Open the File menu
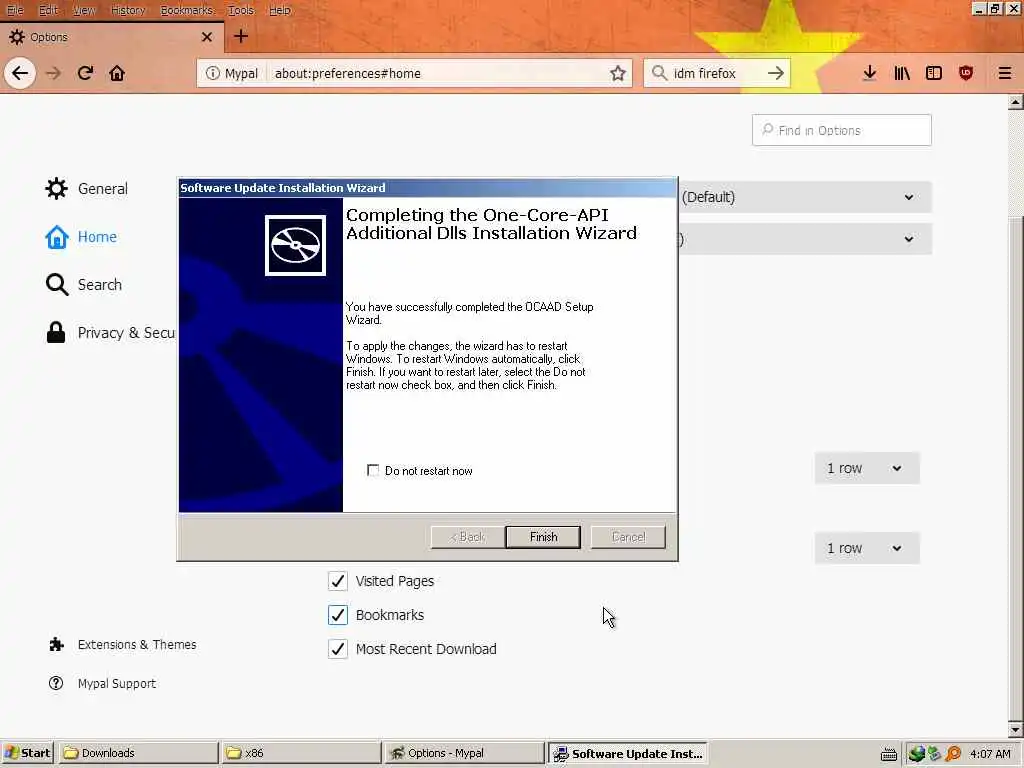Screen dimensions: 1024x768 (x=14, y=10)
